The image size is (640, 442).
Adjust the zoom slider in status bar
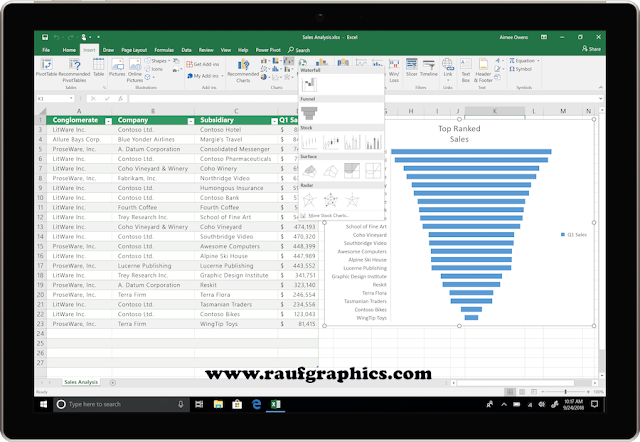coord(565,392)
